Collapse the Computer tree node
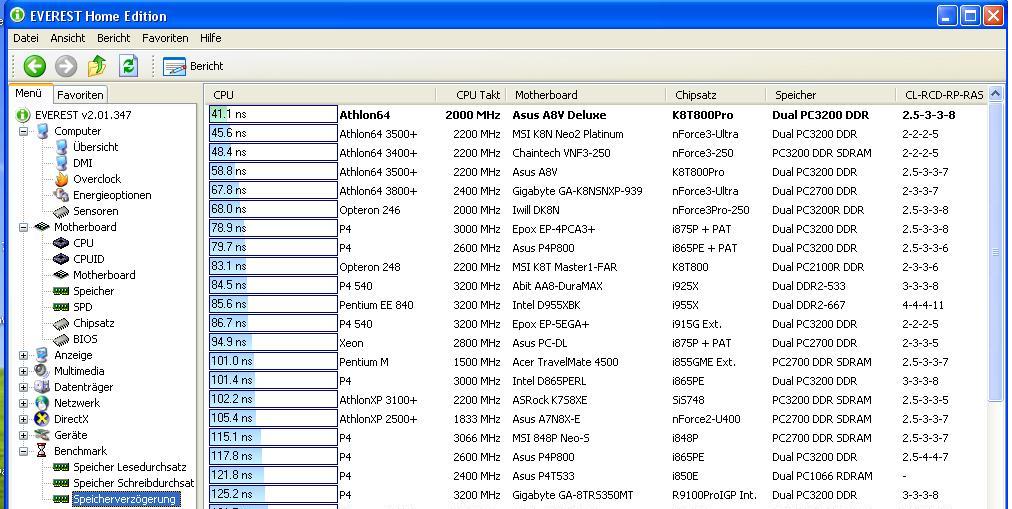 (23, 131)
